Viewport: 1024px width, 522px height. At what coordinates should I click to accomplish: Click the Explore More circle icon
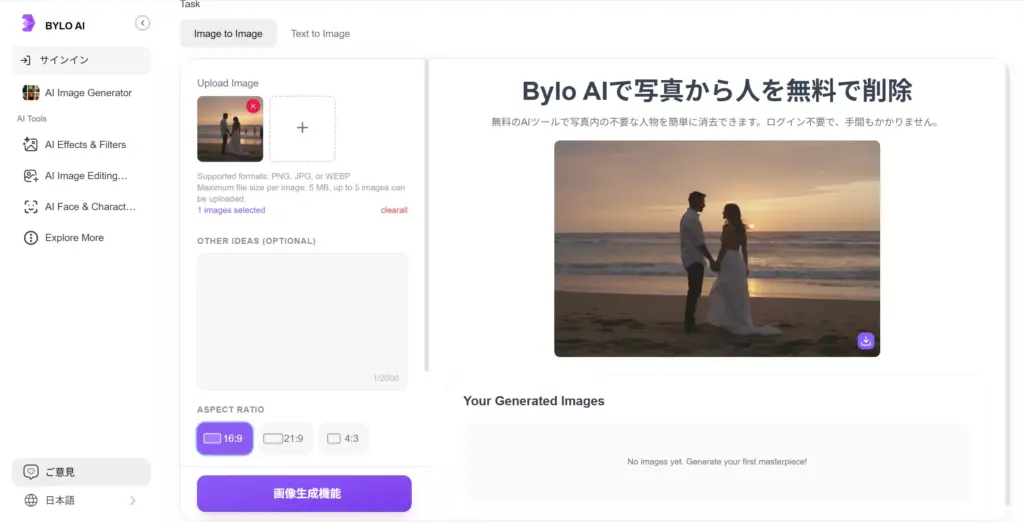[30, 238]
